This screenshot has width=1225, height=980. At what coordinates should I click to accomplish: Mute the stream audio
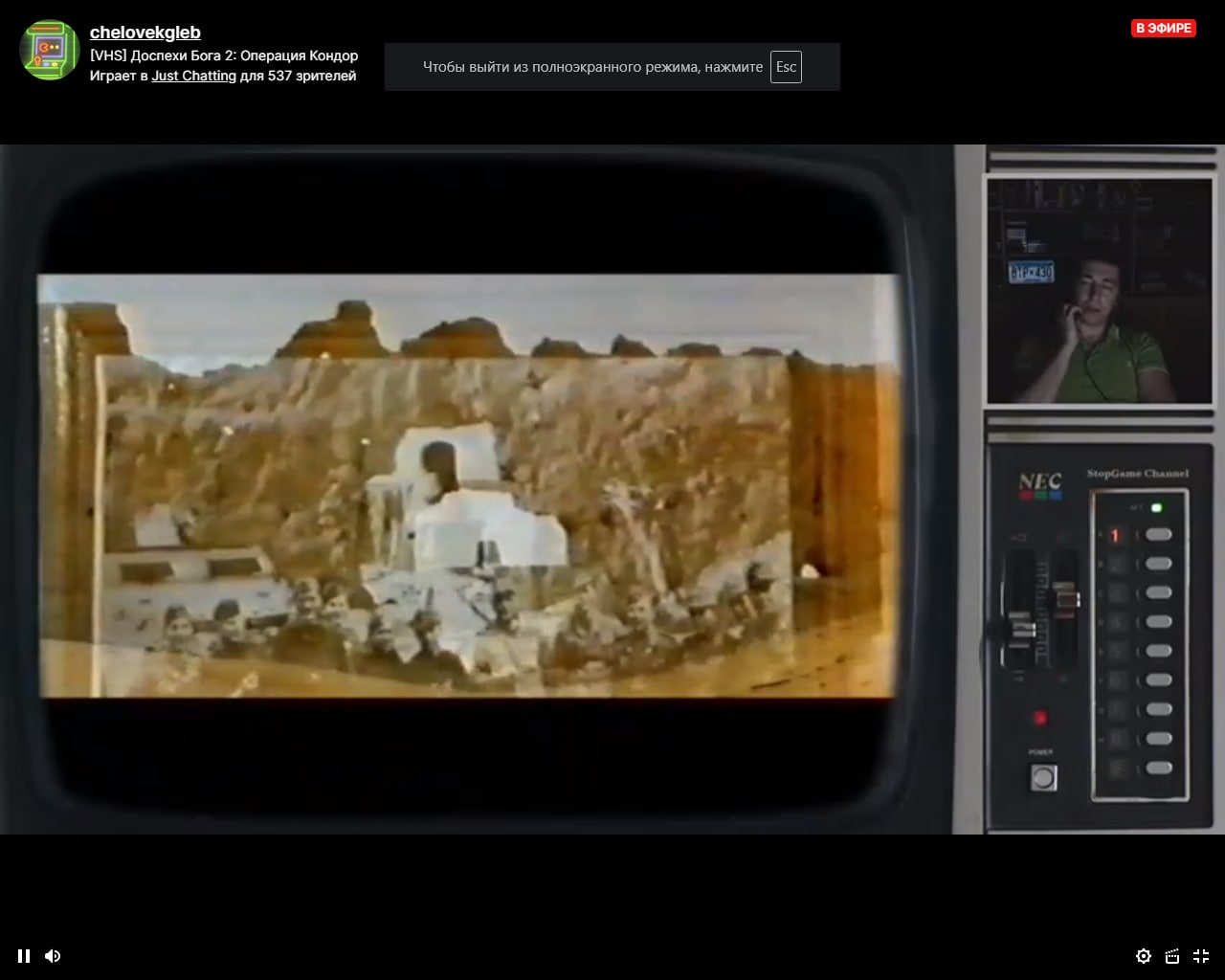[53, 956]
